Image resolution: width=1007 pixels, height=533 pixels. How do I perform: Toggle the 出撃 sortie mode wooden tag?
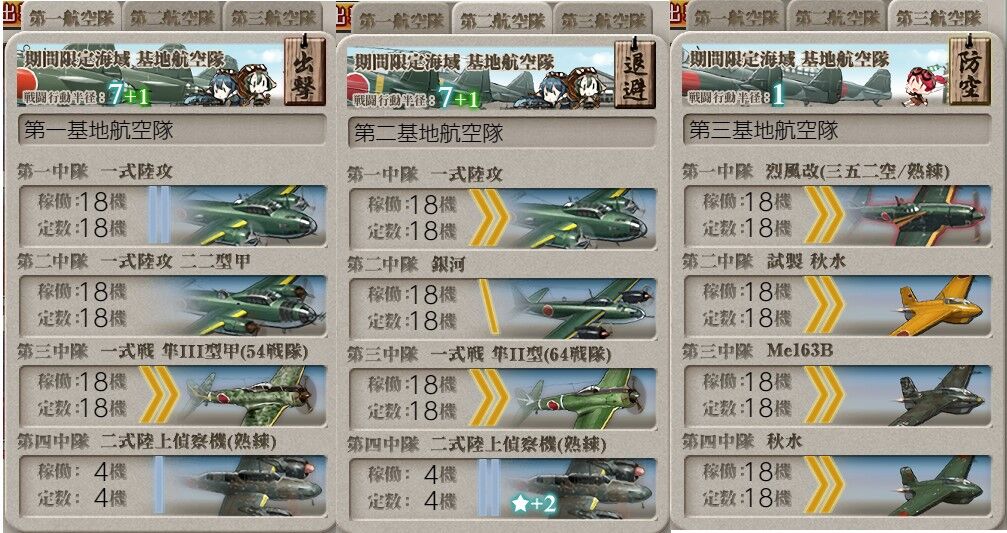pos(304,71)
